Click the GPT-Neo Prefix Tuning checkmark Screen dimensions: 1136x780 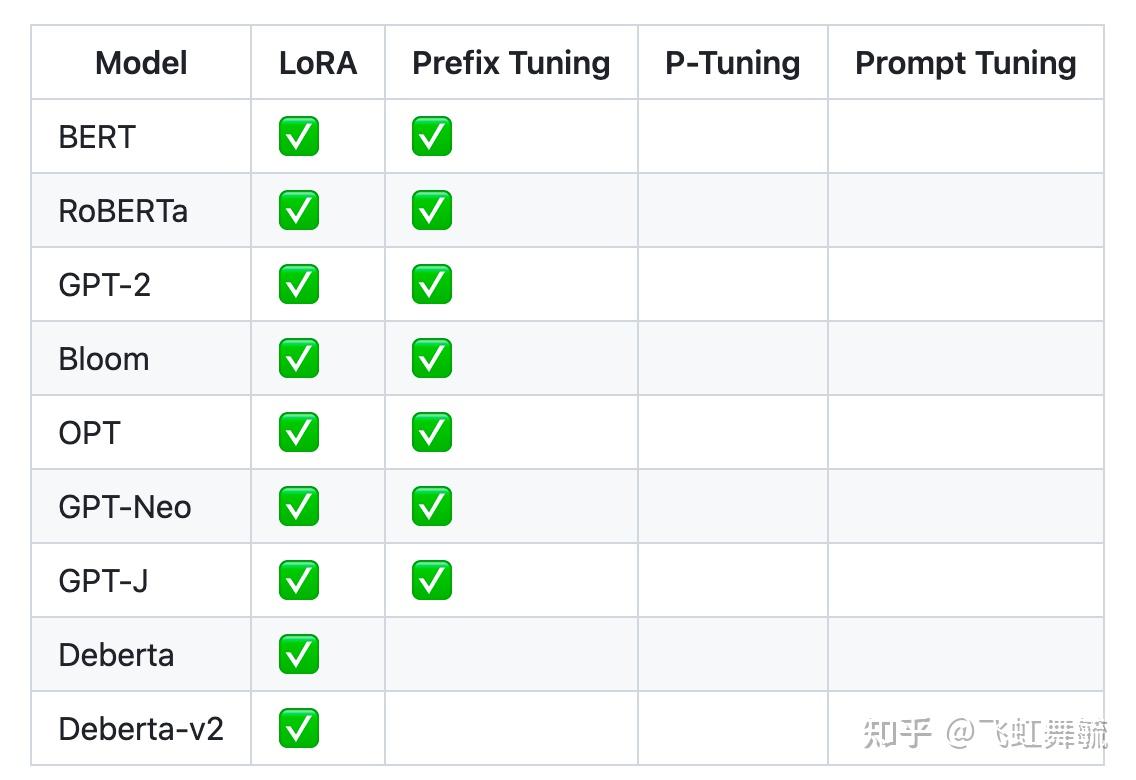click(x=431, y=506)
